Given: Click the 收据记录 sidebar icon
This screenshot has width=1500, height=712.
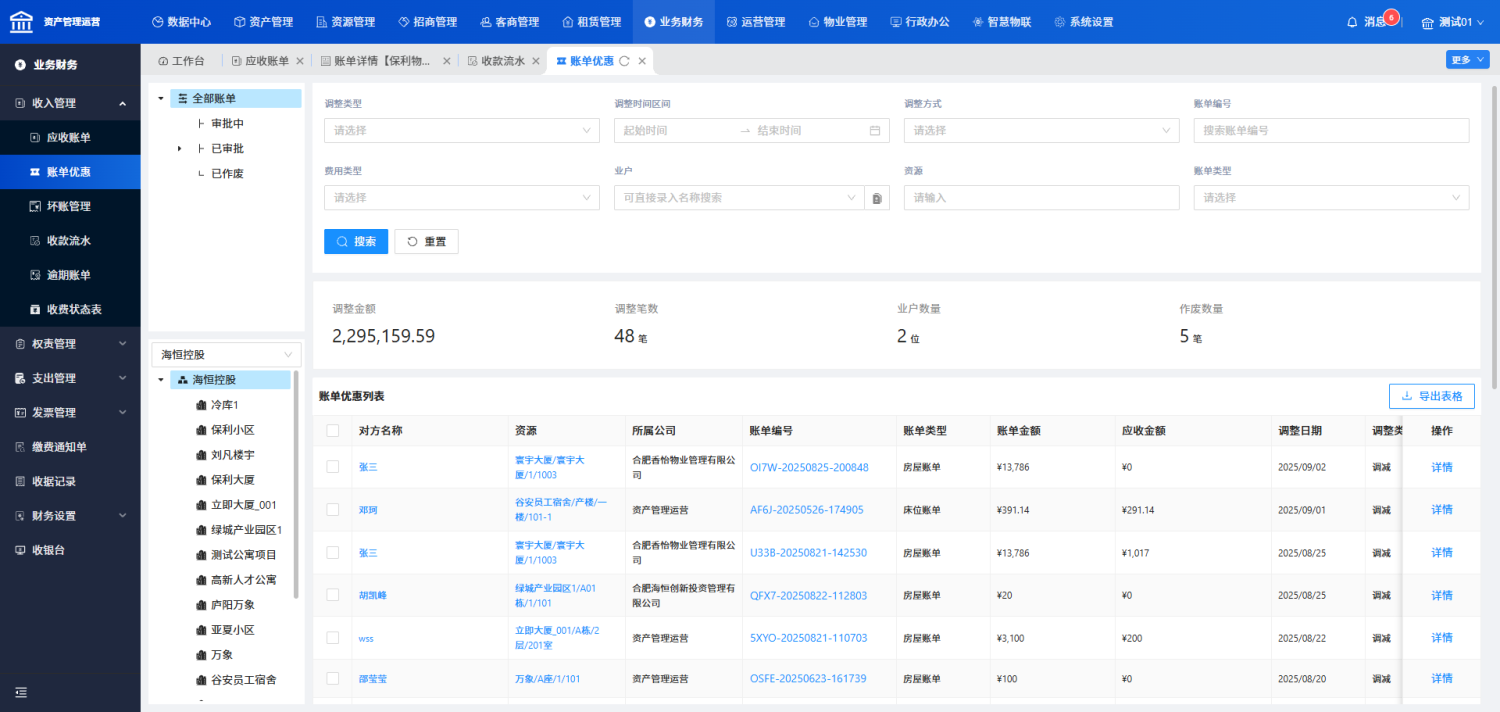Looking at the screenshot, I should 20,481.
